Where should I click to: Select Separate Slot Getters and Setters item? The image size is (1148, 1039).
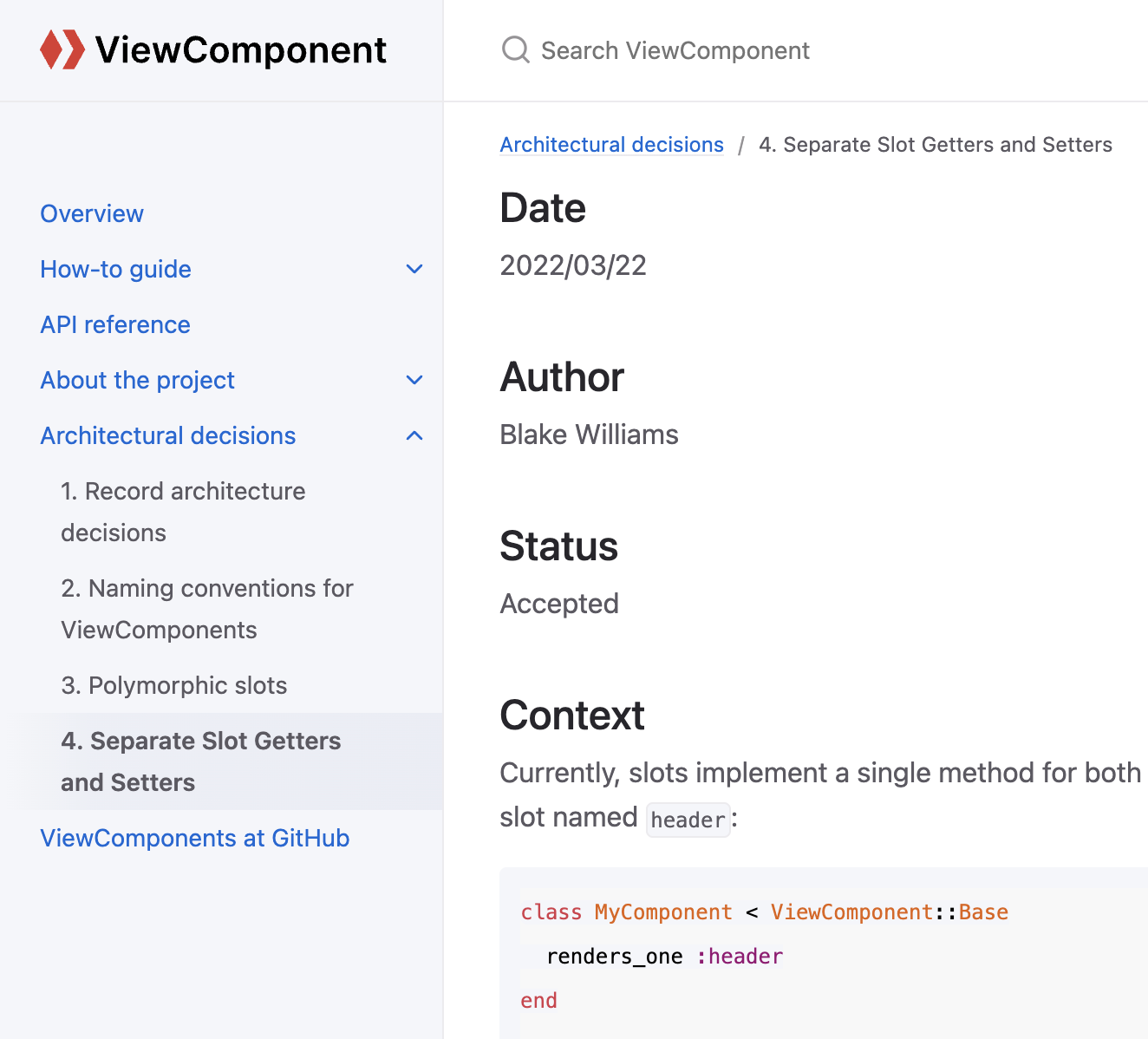pyautogui.click(x=200, y=761)
